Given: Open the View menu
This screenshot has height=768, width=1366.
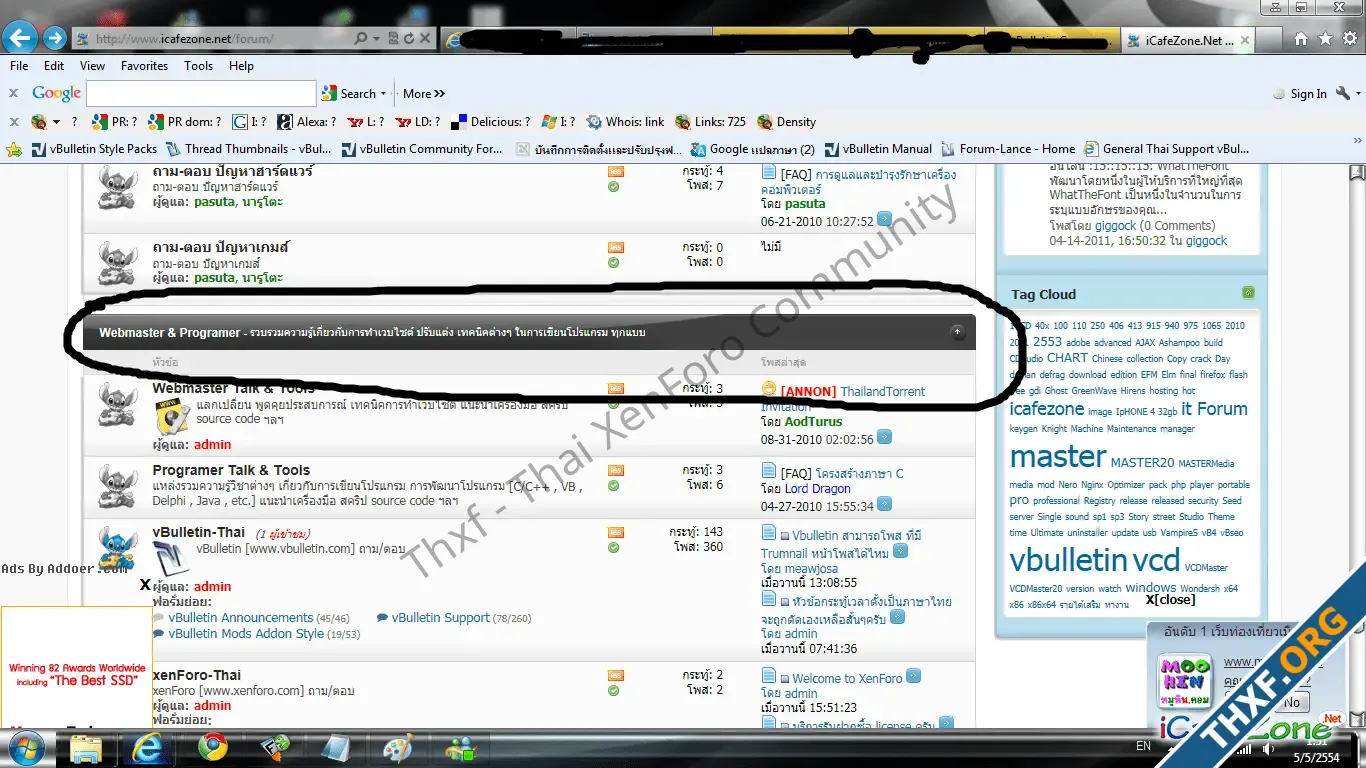Looking at the screenshot, I should 92,65.
